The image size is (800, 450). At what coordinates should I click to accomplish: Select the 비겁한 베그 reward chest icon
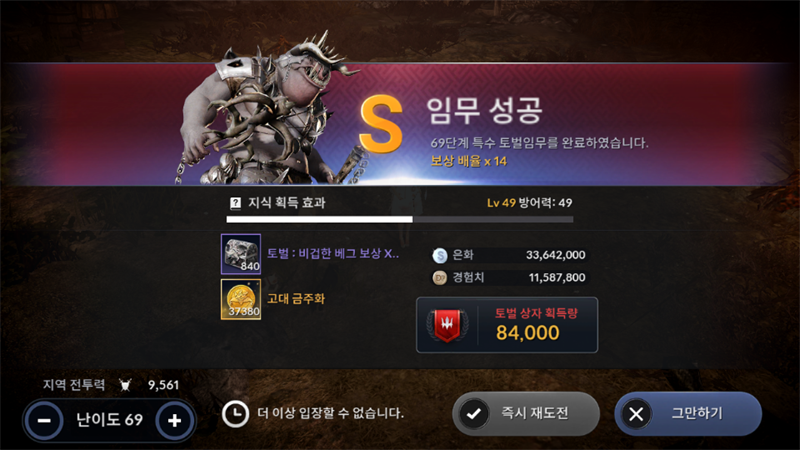pyautogui.click(x=241, y=254)
